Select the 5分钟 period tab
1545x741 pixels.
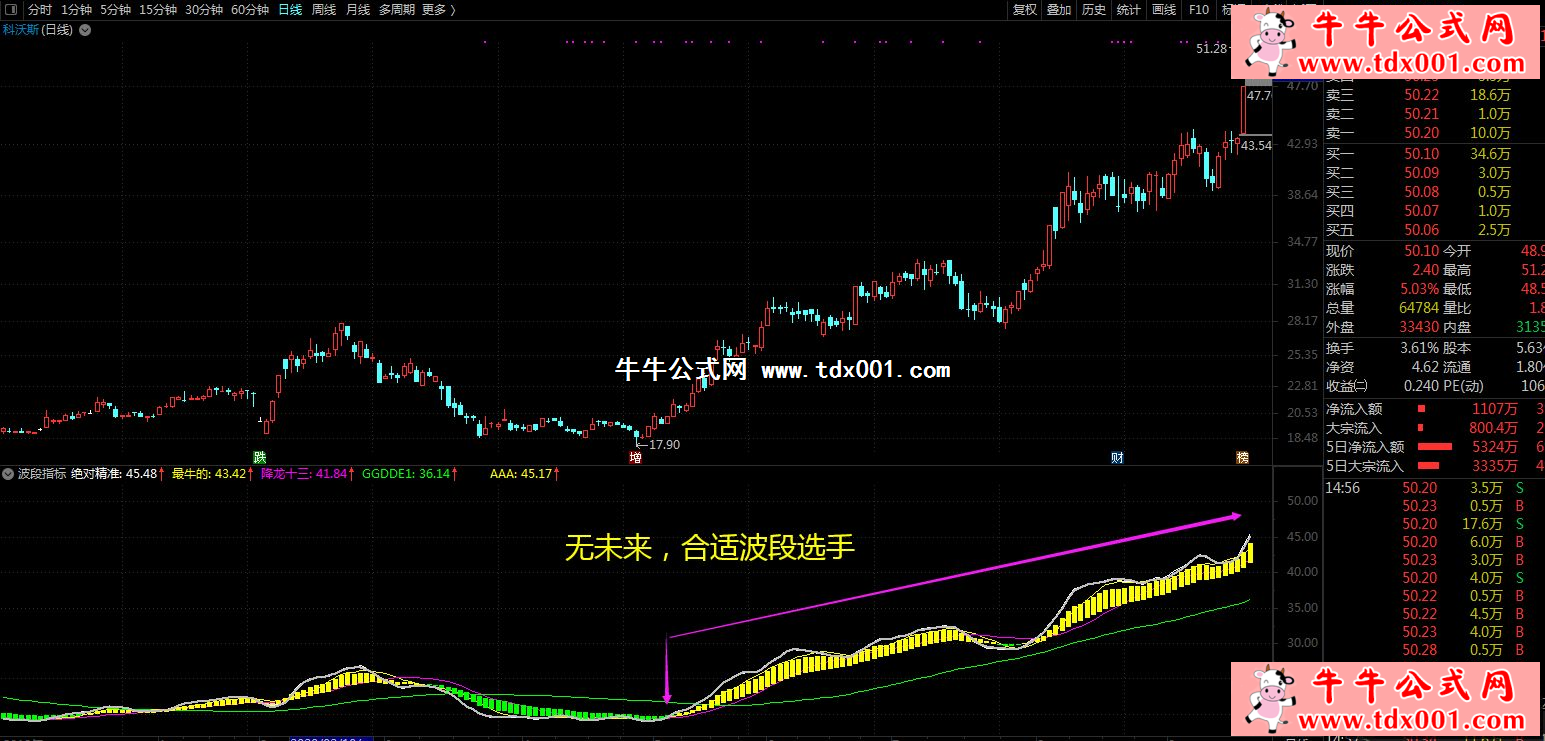[x=115, y=10]
